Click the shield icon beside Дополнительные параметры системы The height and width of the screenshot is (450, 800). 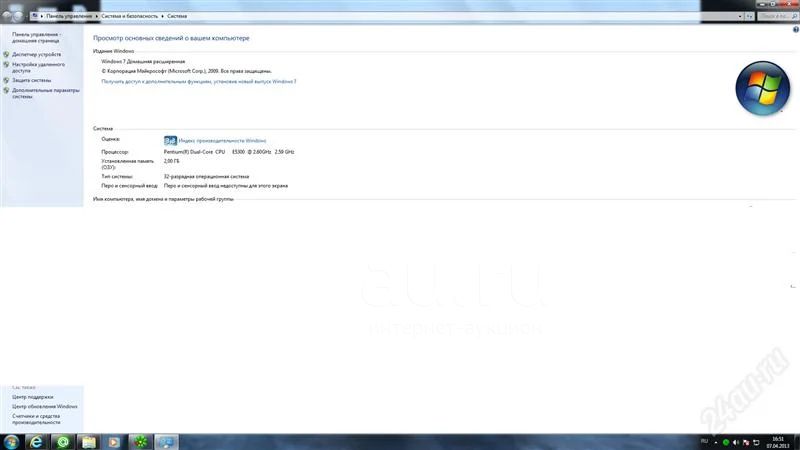(6, 90)
